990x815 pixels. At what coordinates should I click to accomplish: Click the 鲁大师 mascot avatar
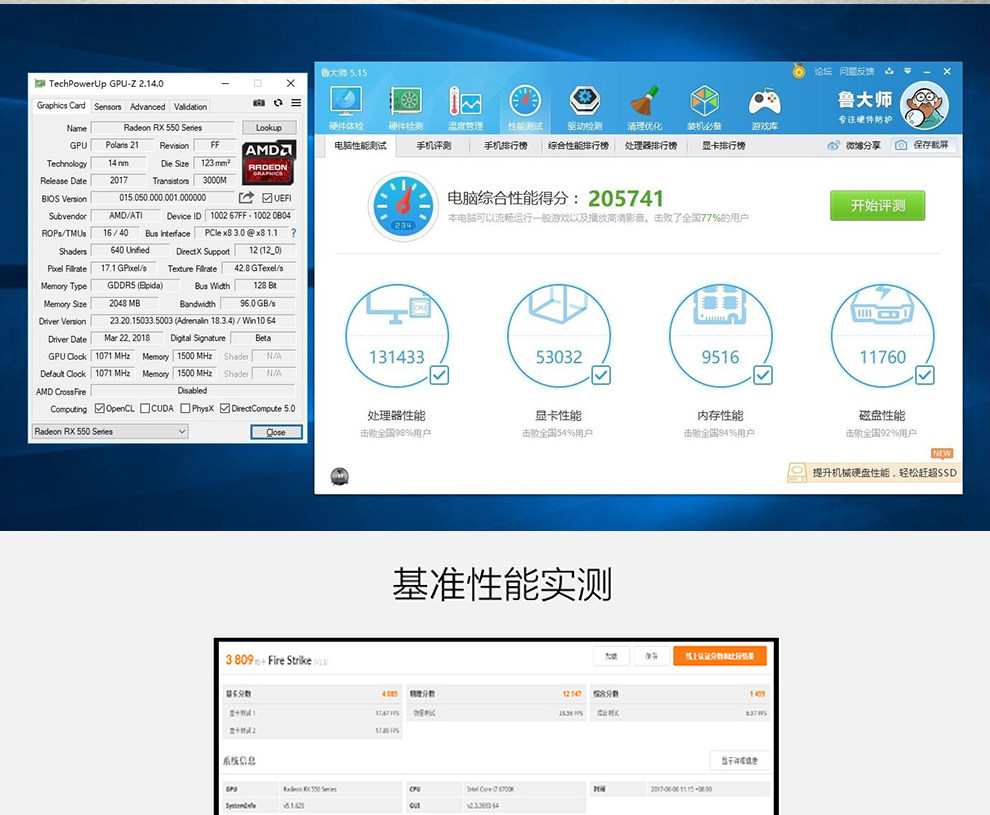click(924, 105)
